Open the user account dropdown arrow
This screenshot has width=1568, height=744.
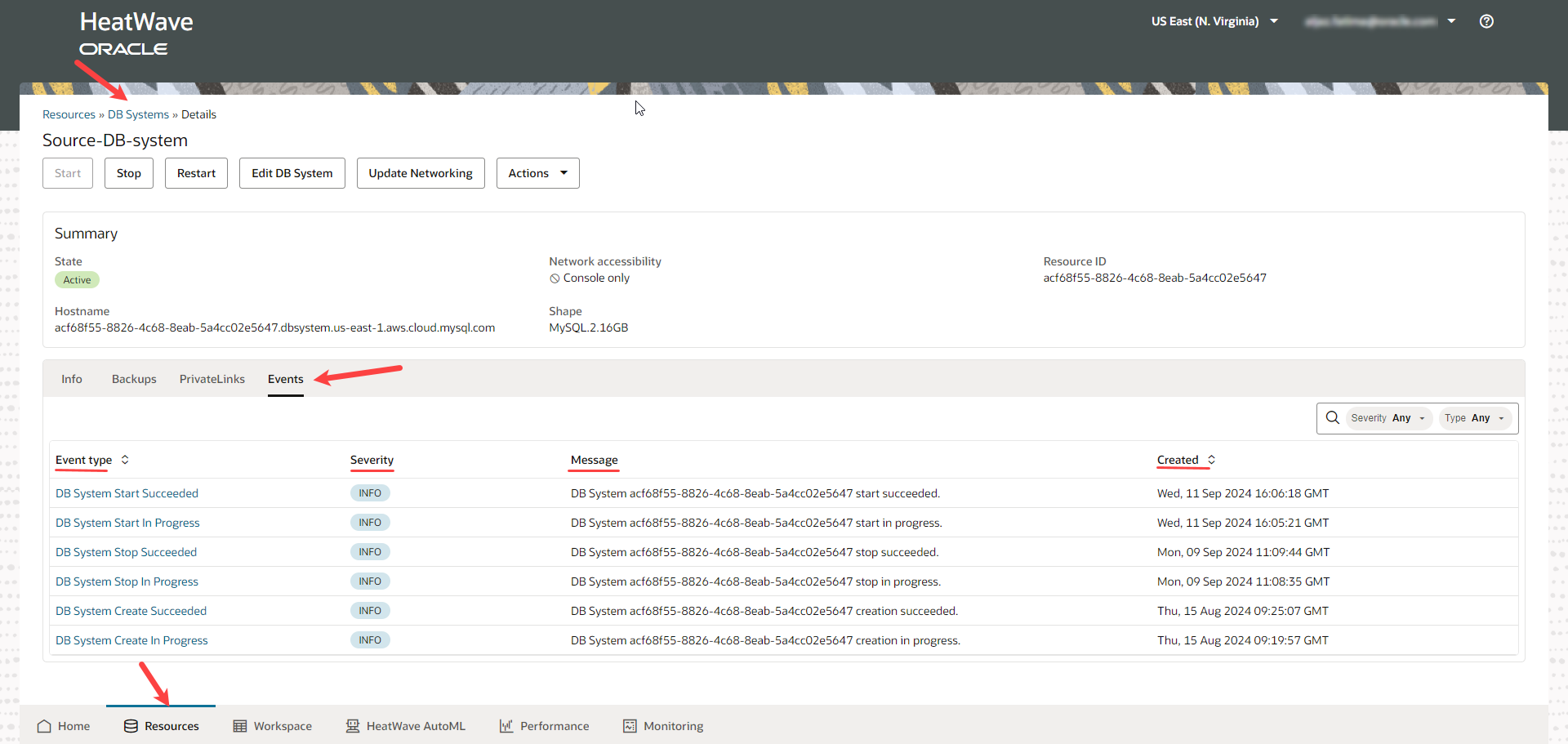click(1451, 21)
